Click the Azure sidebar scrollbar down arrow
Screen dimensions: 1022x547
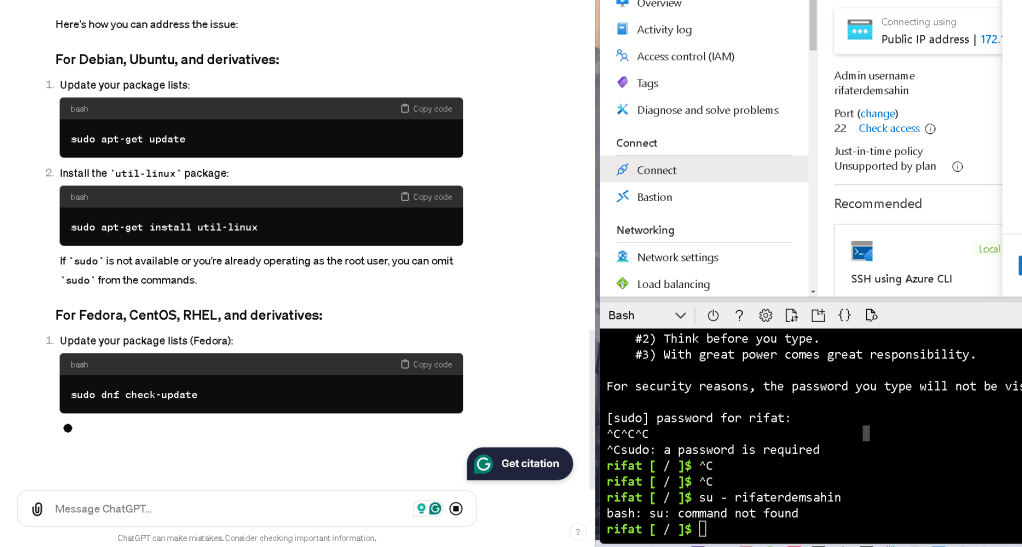click(813, 292)
